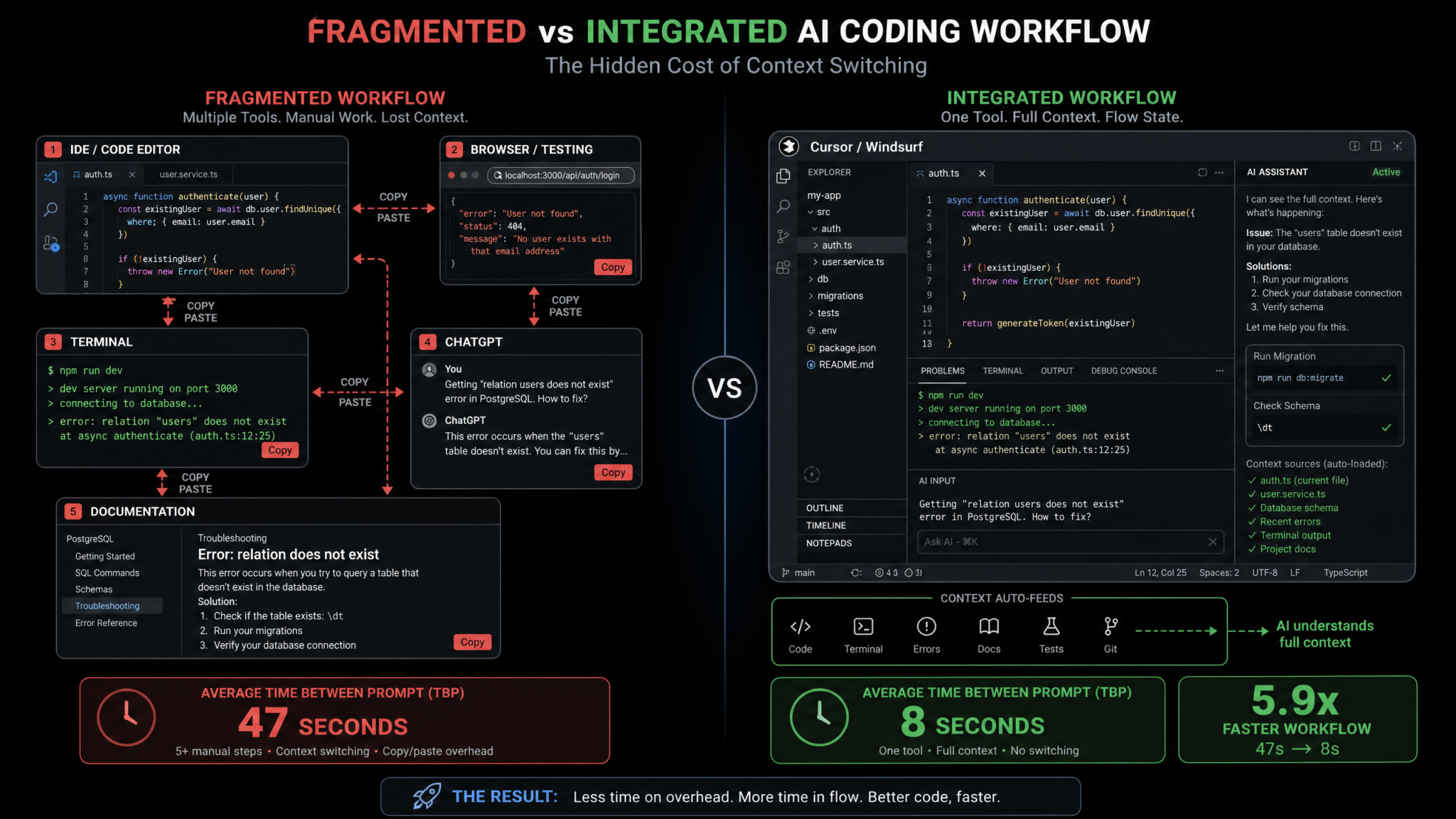Image resolution: width=1456 pixels, height=819 pixels.
Task: Click the VS Code logo in IDE / Code Editor
Action: [50, 176]
